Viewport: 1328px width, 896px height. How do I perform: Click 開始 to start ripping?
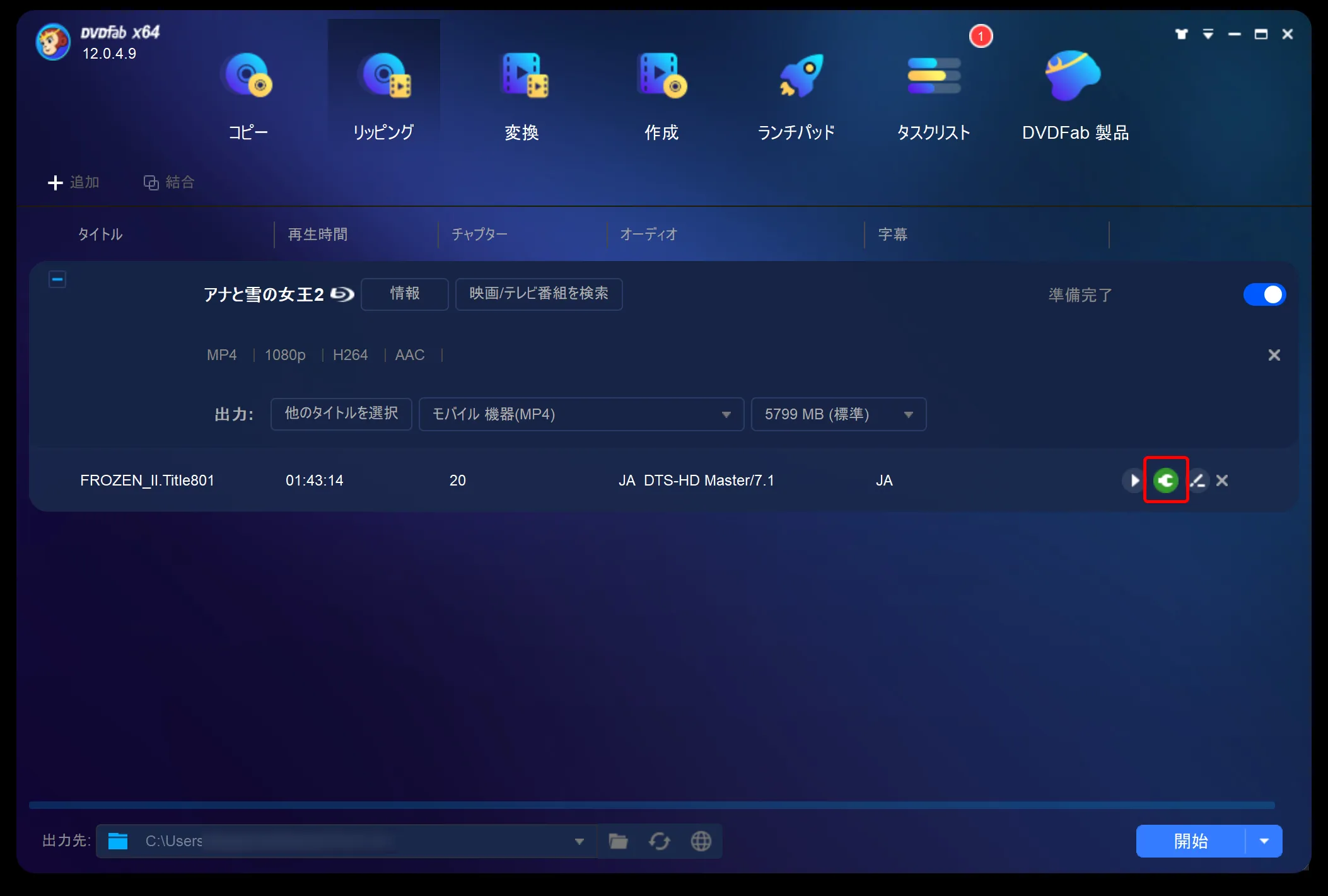1191,841
